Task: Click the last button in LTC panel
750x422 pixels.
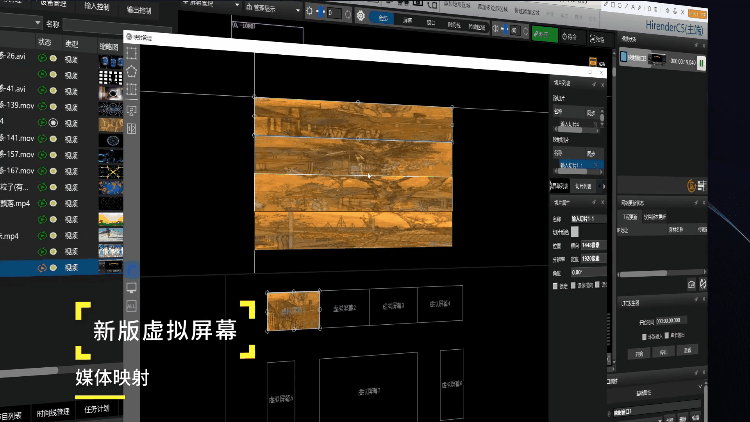Action: pos(687,350)
